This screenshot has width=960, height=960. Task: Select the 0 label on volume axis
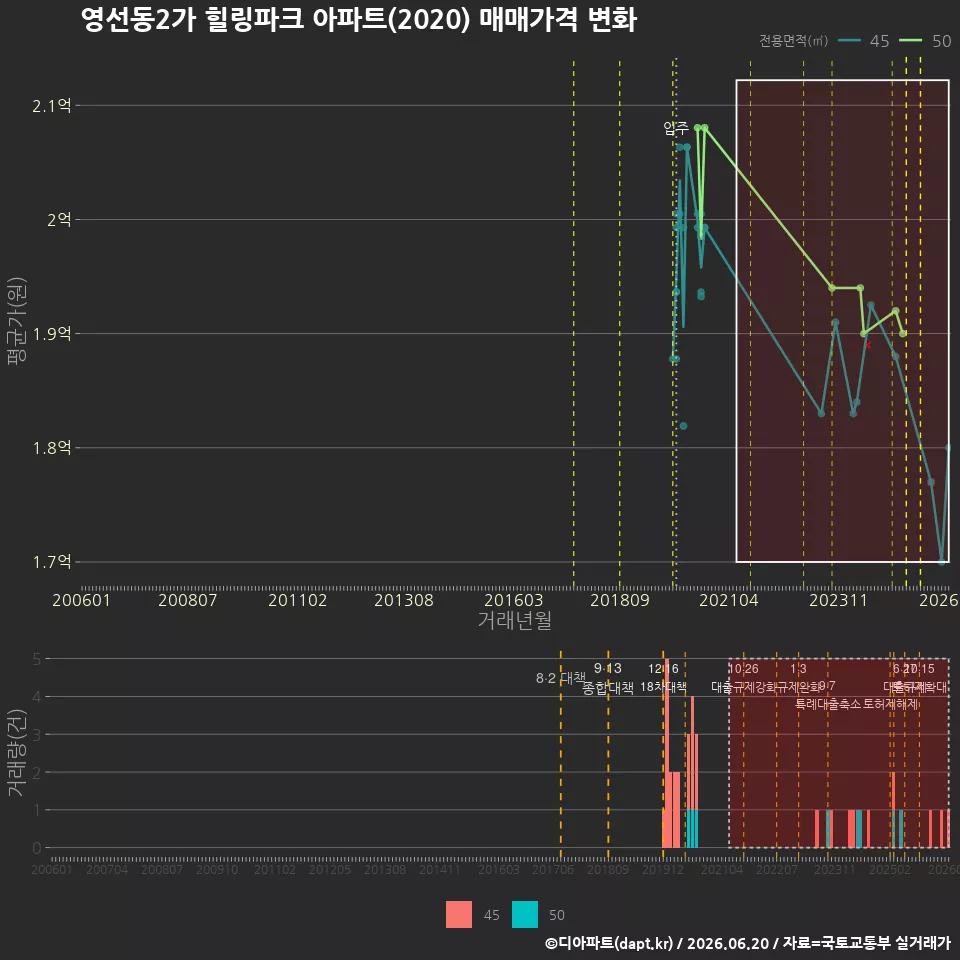tap(36, 848)
